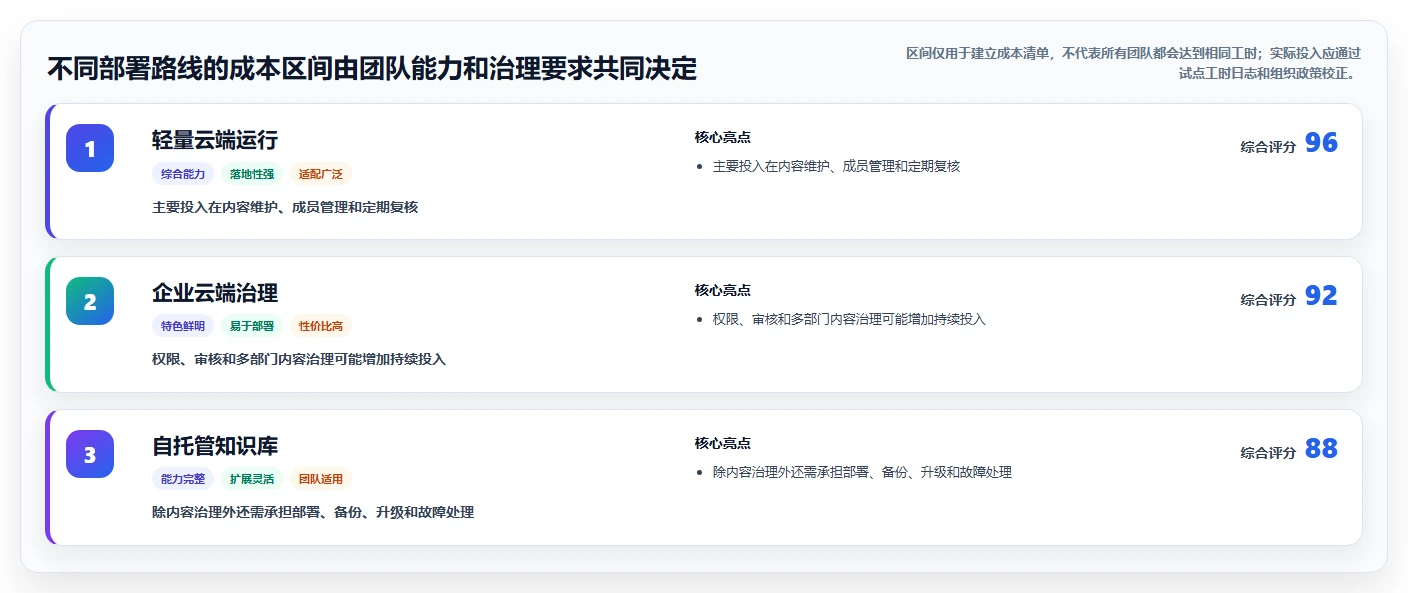Image resolution: width=1408 pixels, height=593 pixels.
Task: Click 核心亮点 heading in 企业云端治理 card
Action: coord(723,290)
